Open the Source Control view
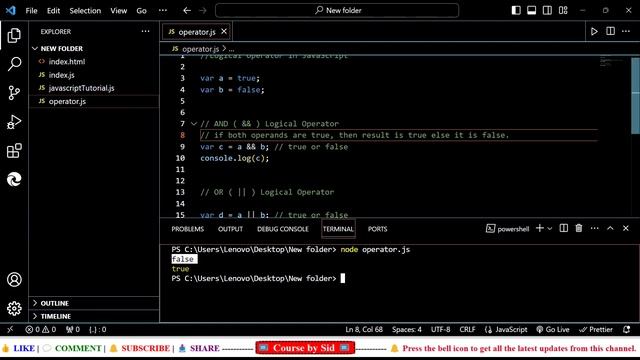The width and height of the screenshot is (640, 360). (x=14, y=93)
